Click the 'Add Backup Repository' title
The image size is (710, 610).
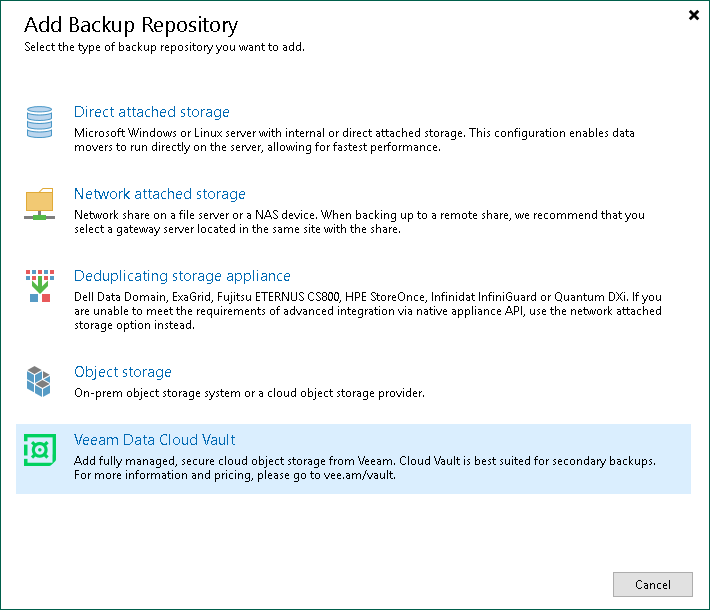(x=131, y=25)
